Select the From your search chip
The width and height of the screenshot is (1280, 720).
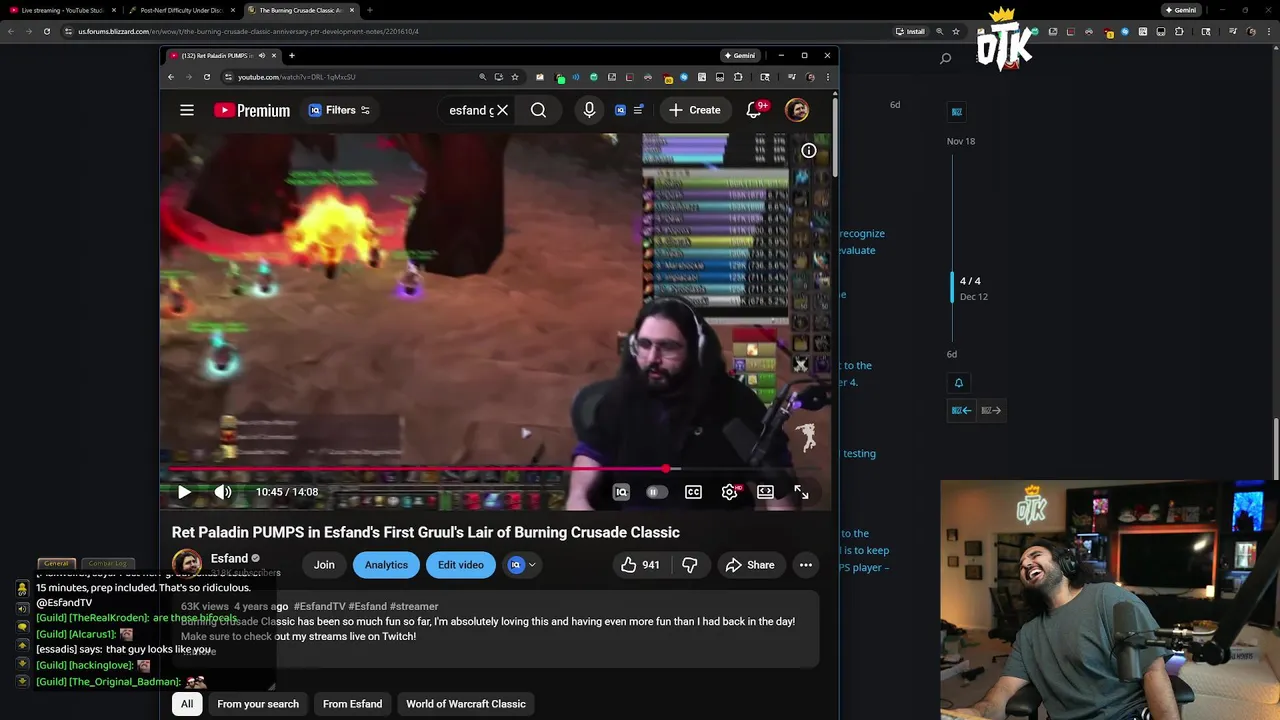point(258,704)
